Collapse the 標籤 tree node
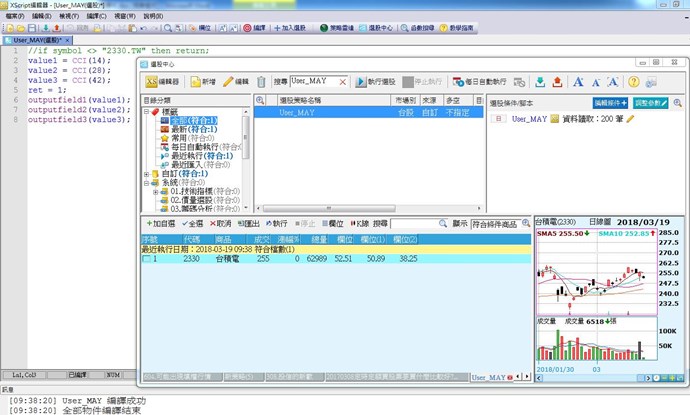Viewport: 690px width, 415px height. tap(147, 111)
